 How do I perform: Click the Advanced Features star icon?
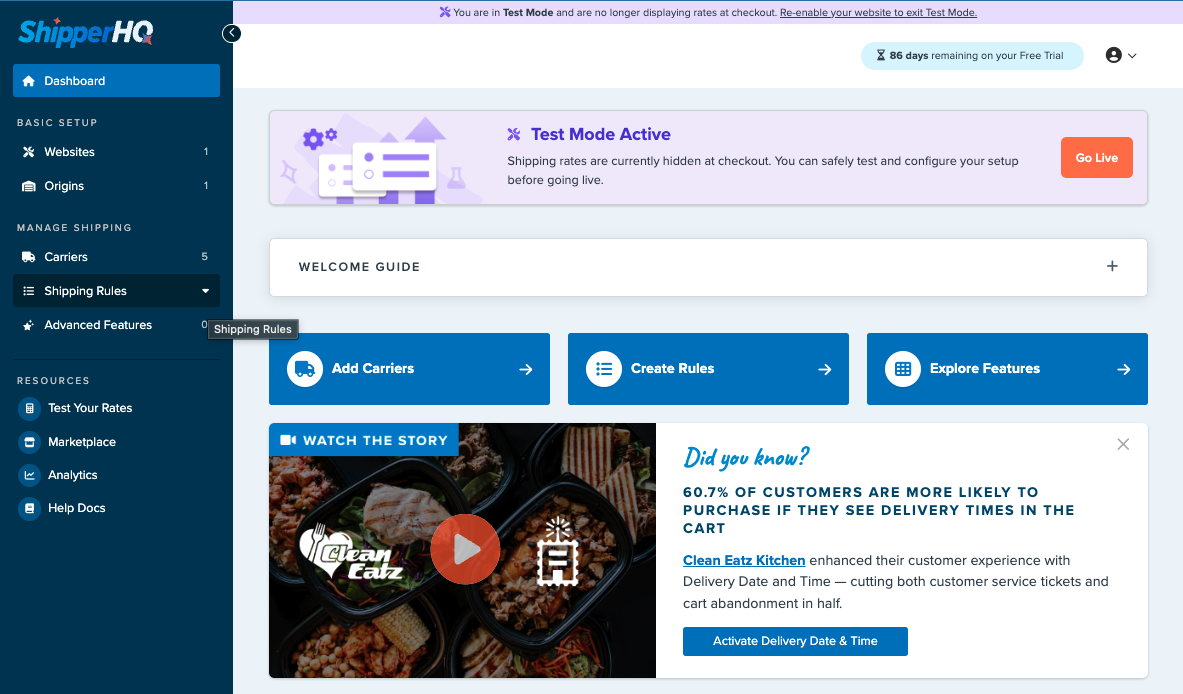pos(29,326)
